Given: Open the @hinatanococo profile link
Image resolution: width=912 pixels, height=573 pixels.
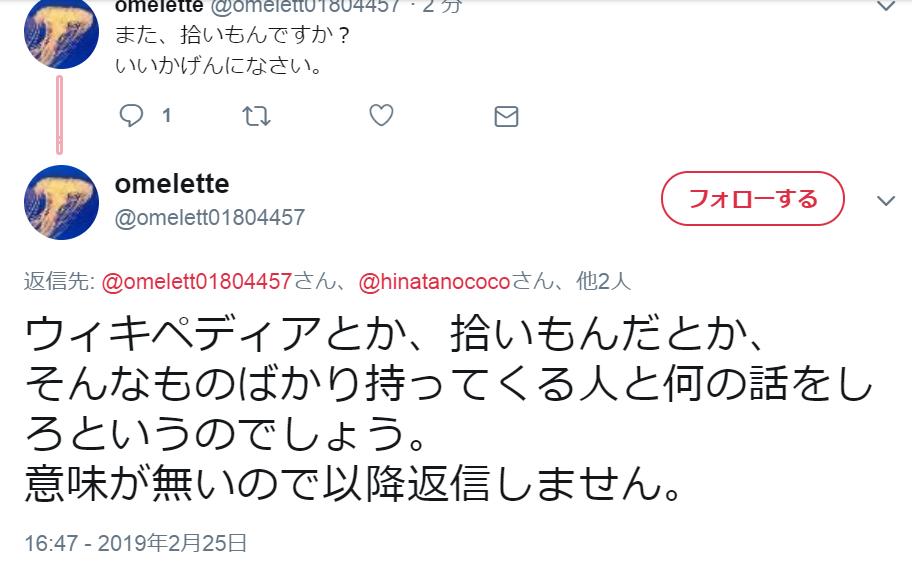Looking at the screenshot, I should pyautogui.click(x=434, y=281).
